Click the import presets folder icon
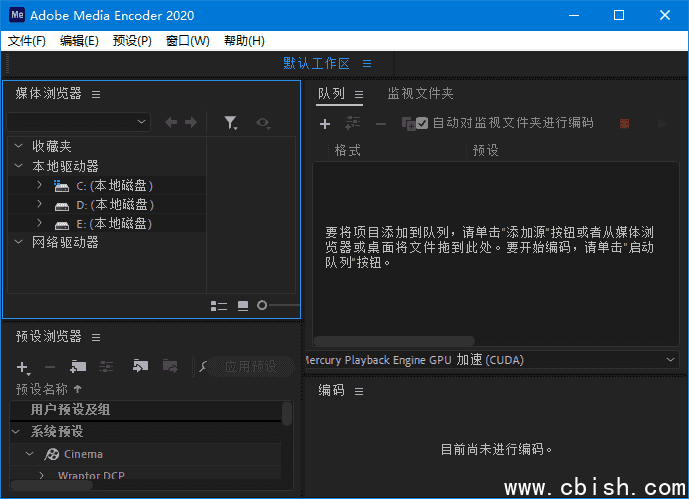The width and height of the screenshot is (689, 499). (x=140, y=365)
